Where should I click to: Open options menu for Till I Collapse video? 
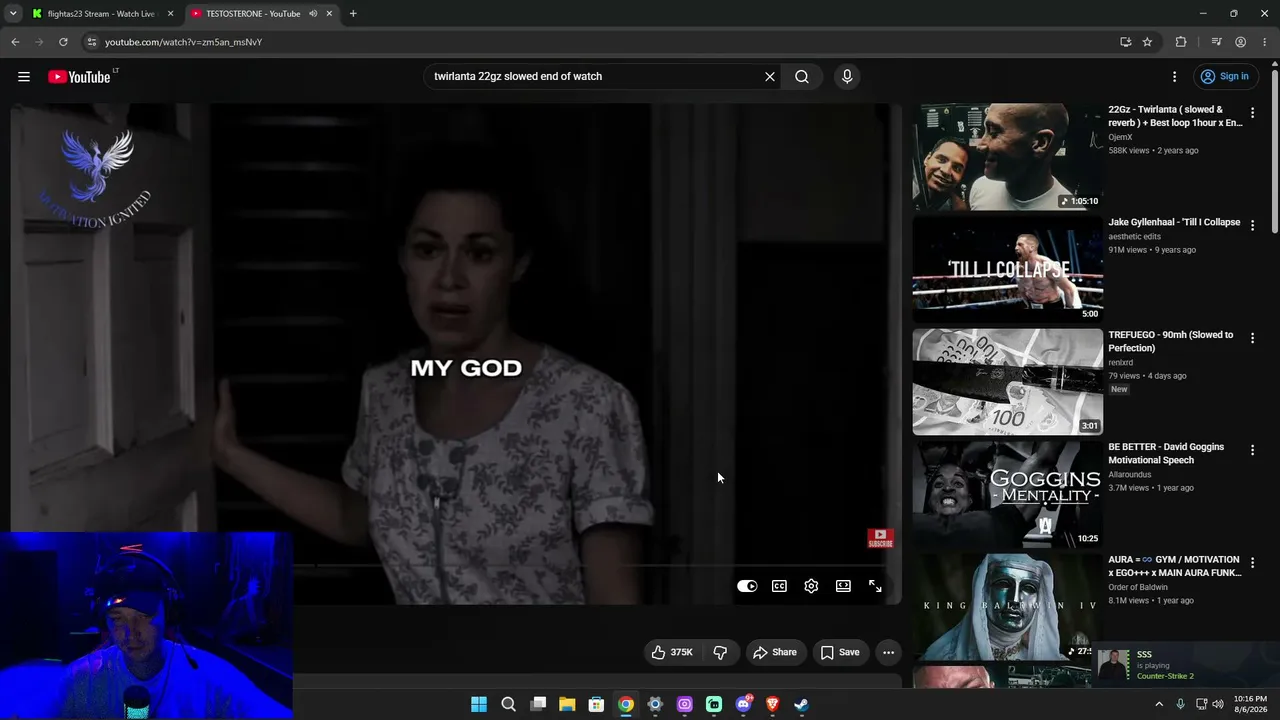[x=1252, y=226]
